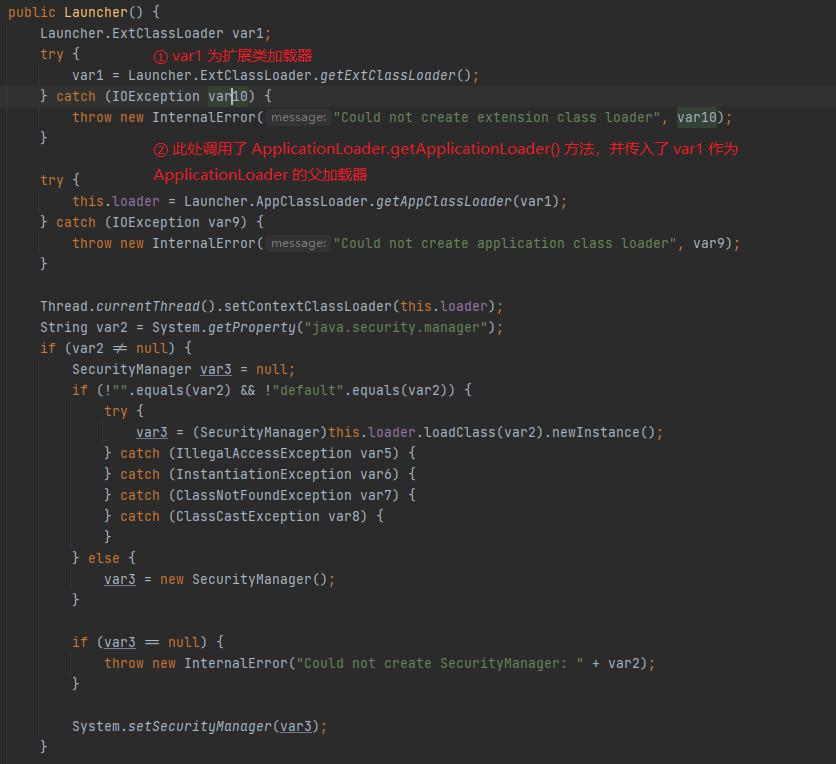
Task: Click getAppClassLoader(var1) method call
Action: pyautogui.click(x=468, y=202)
